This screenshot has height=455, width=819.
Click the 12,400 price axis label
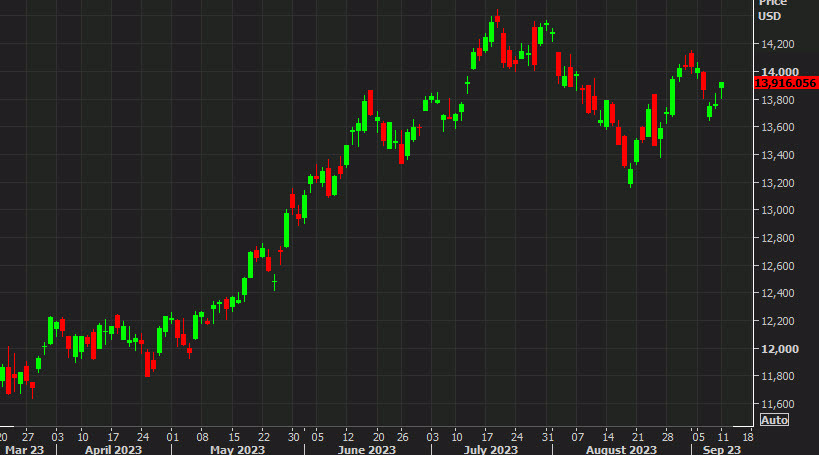(778, 293)
